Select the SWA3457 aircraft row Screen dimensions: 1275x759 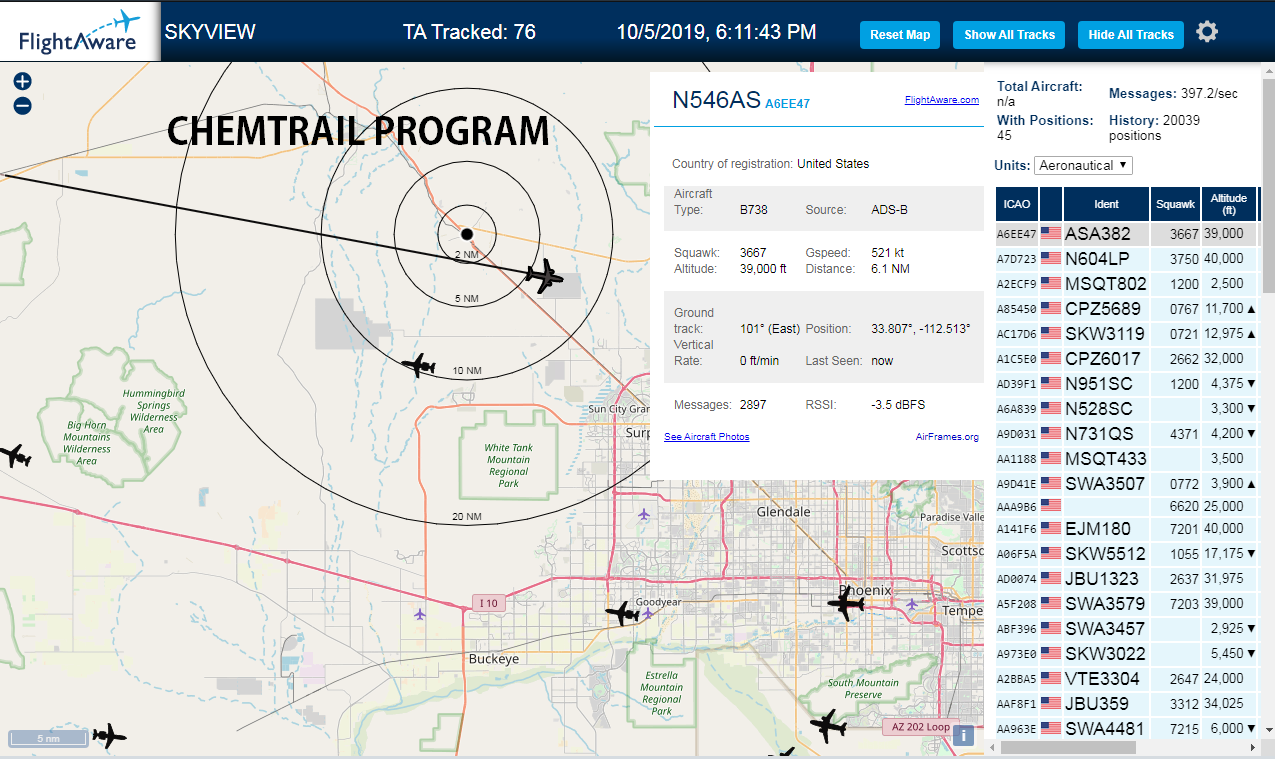point(1126,629)
